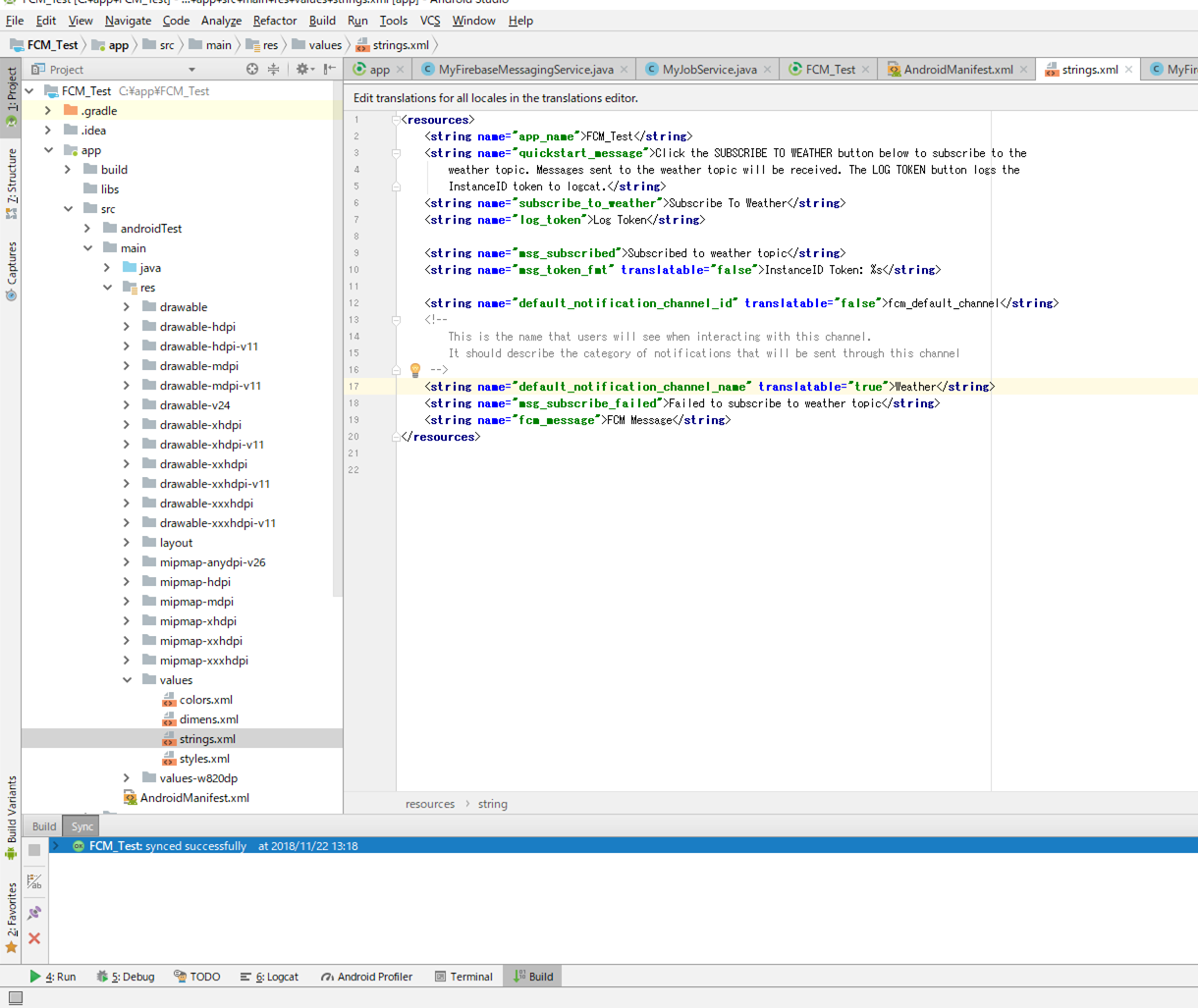Open the Tools menu
The height and width of the screenshot is (1008, 1198).
pos(394,20)
